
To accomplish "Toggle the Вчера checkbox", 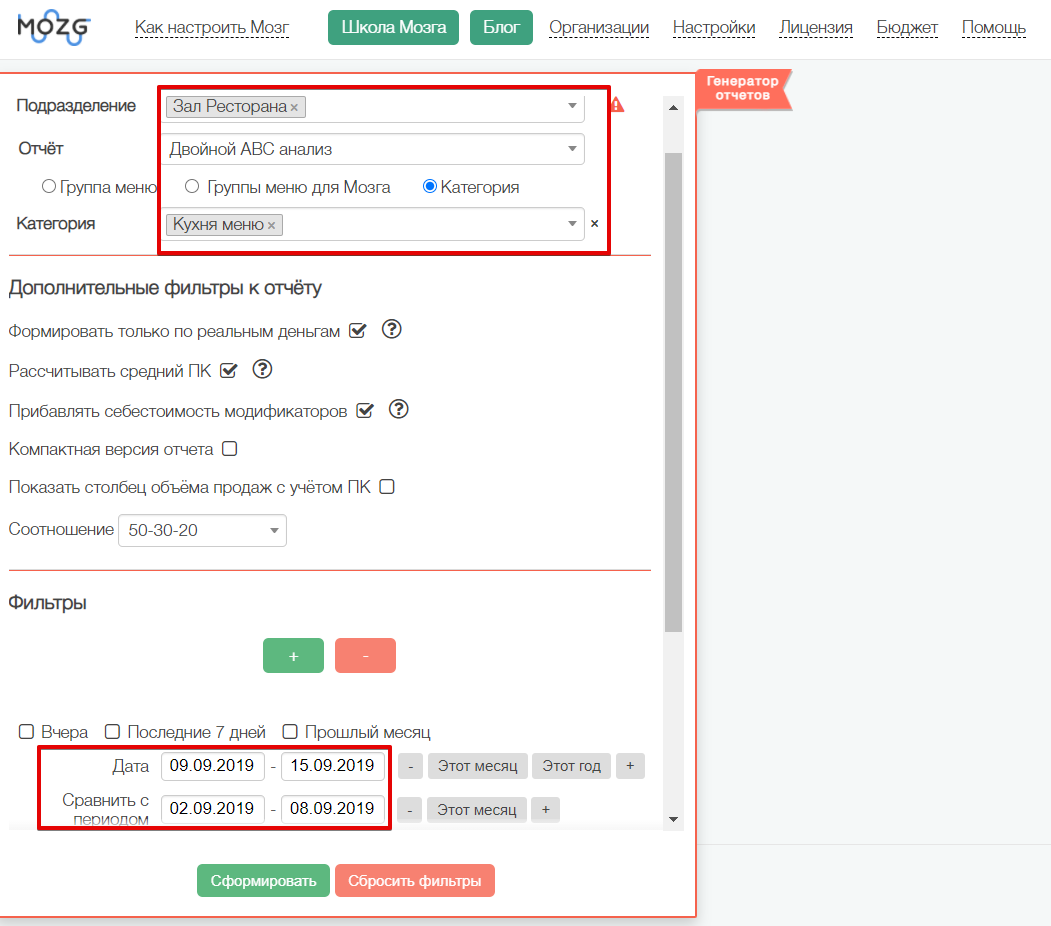I will click(x=27, y=732).
